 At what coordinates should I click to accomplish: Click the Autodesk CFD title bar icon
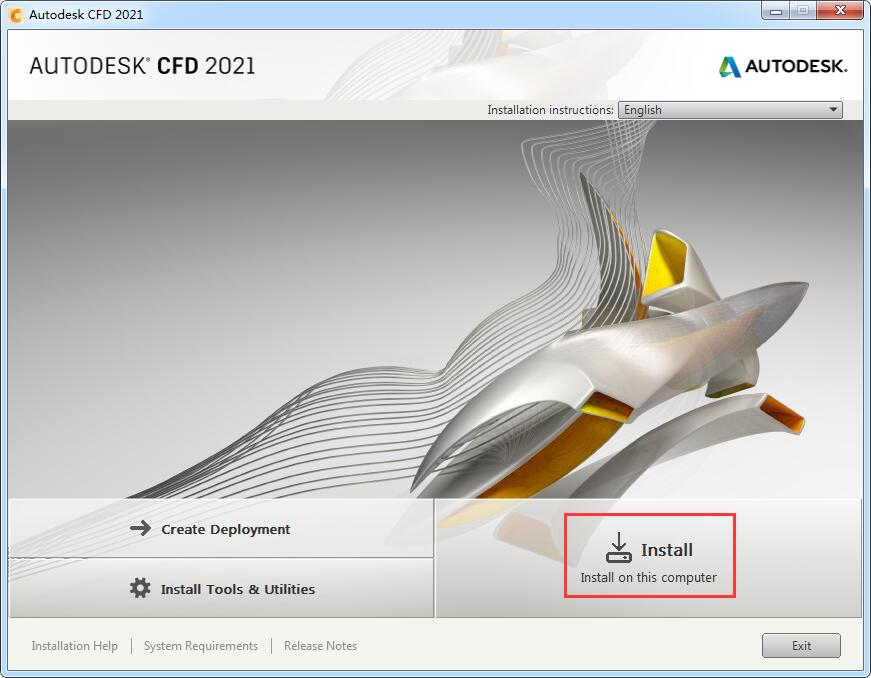click(x=16, y=15)
